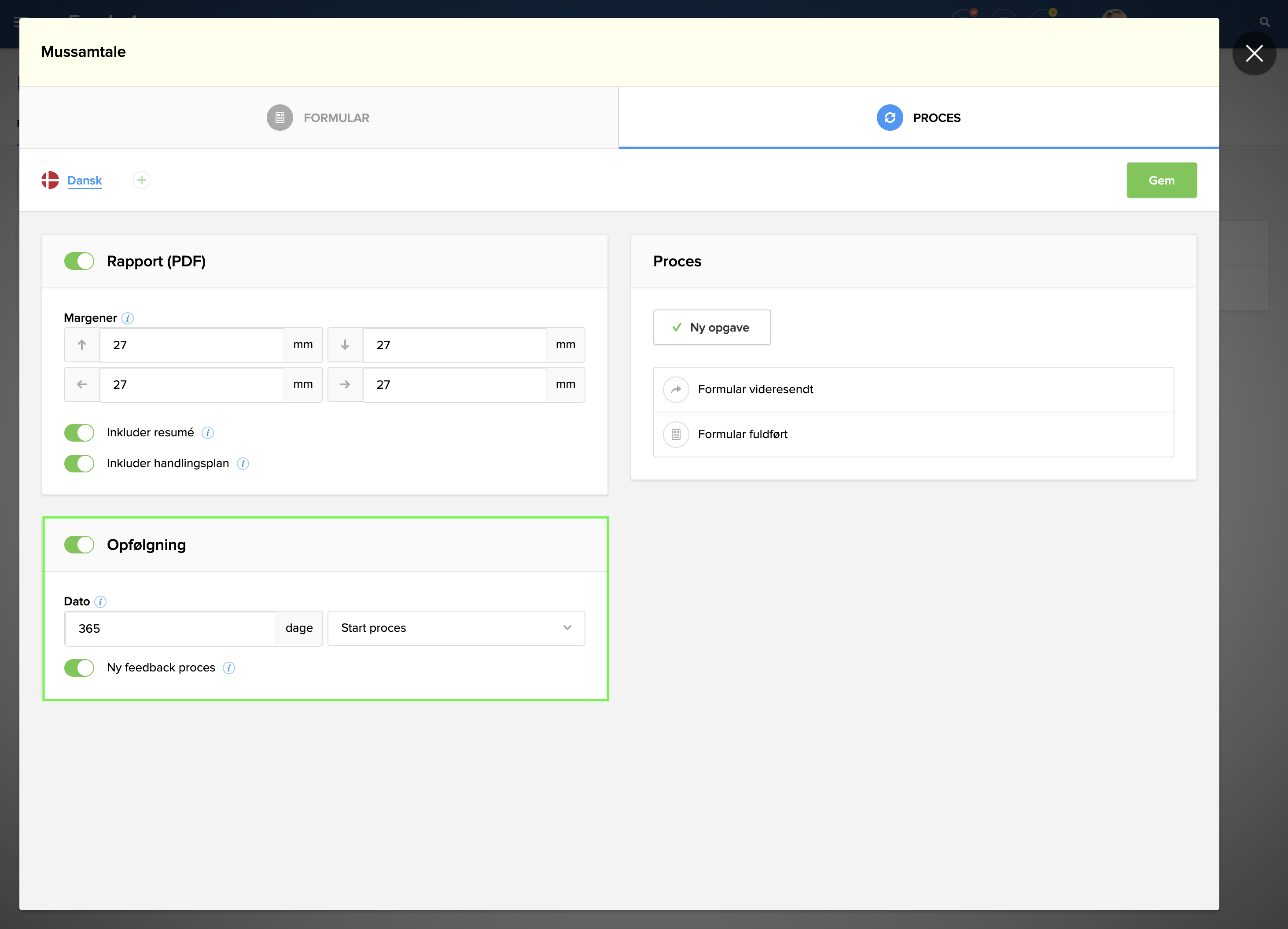
Task: Toggle Inkluder resumé switch off
Action: [x=79, y=433]
